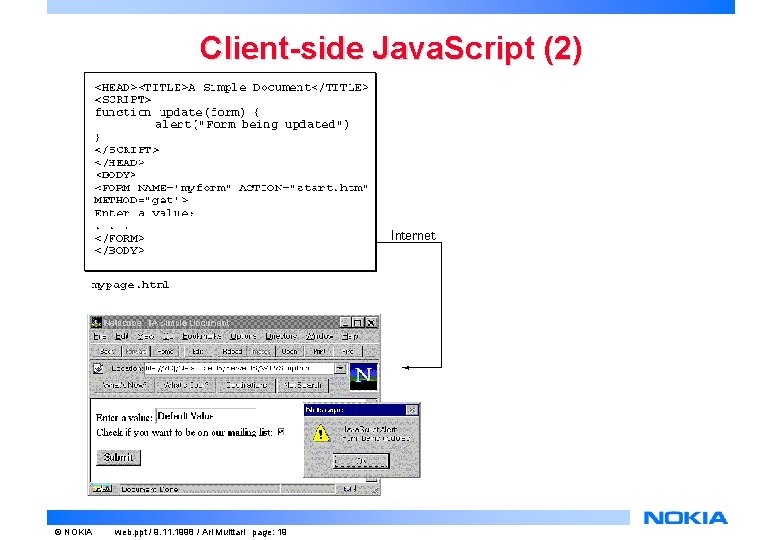Open the Directory menu
780x540 pixels.
(281, 337)
